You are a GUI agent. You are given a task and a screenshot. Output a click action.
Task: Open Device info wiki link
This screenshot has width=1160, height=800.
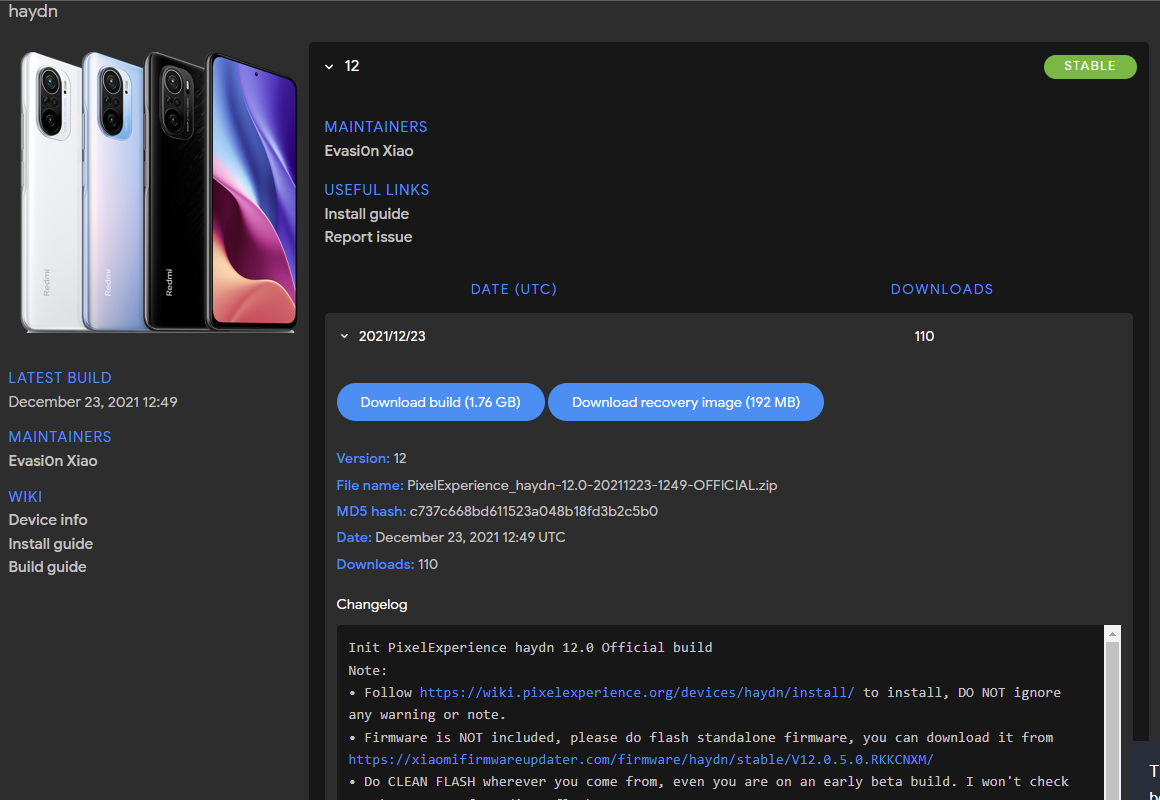[x=47, y=520]
